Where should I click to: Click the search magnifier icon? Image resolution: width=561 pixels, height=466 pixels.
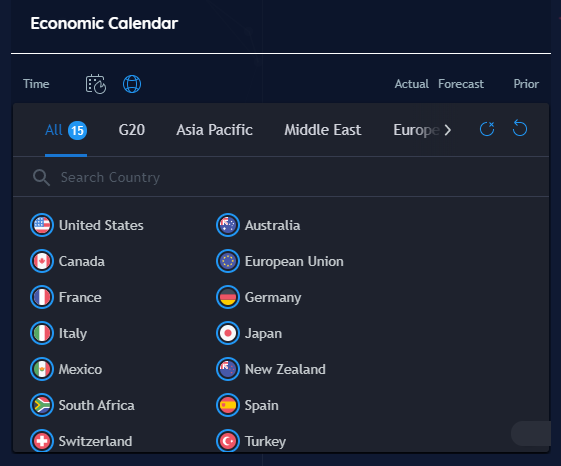click(x=41, y=178)
